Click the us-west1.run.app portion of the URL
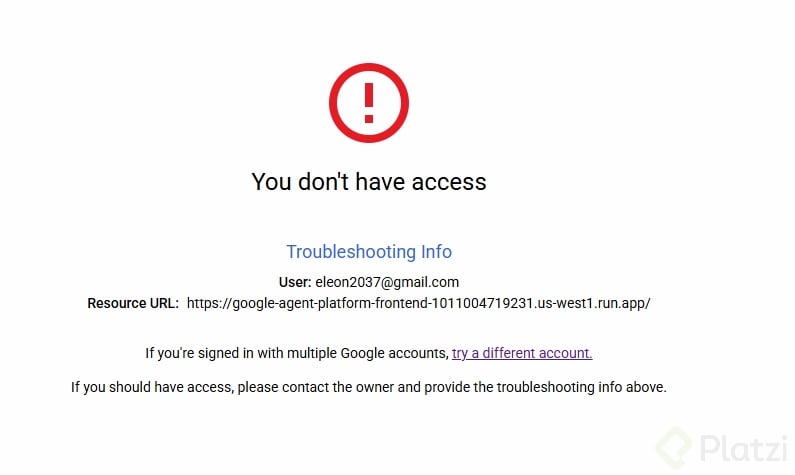The width and height of the screenshot is (795, 475). coord(593,303)
